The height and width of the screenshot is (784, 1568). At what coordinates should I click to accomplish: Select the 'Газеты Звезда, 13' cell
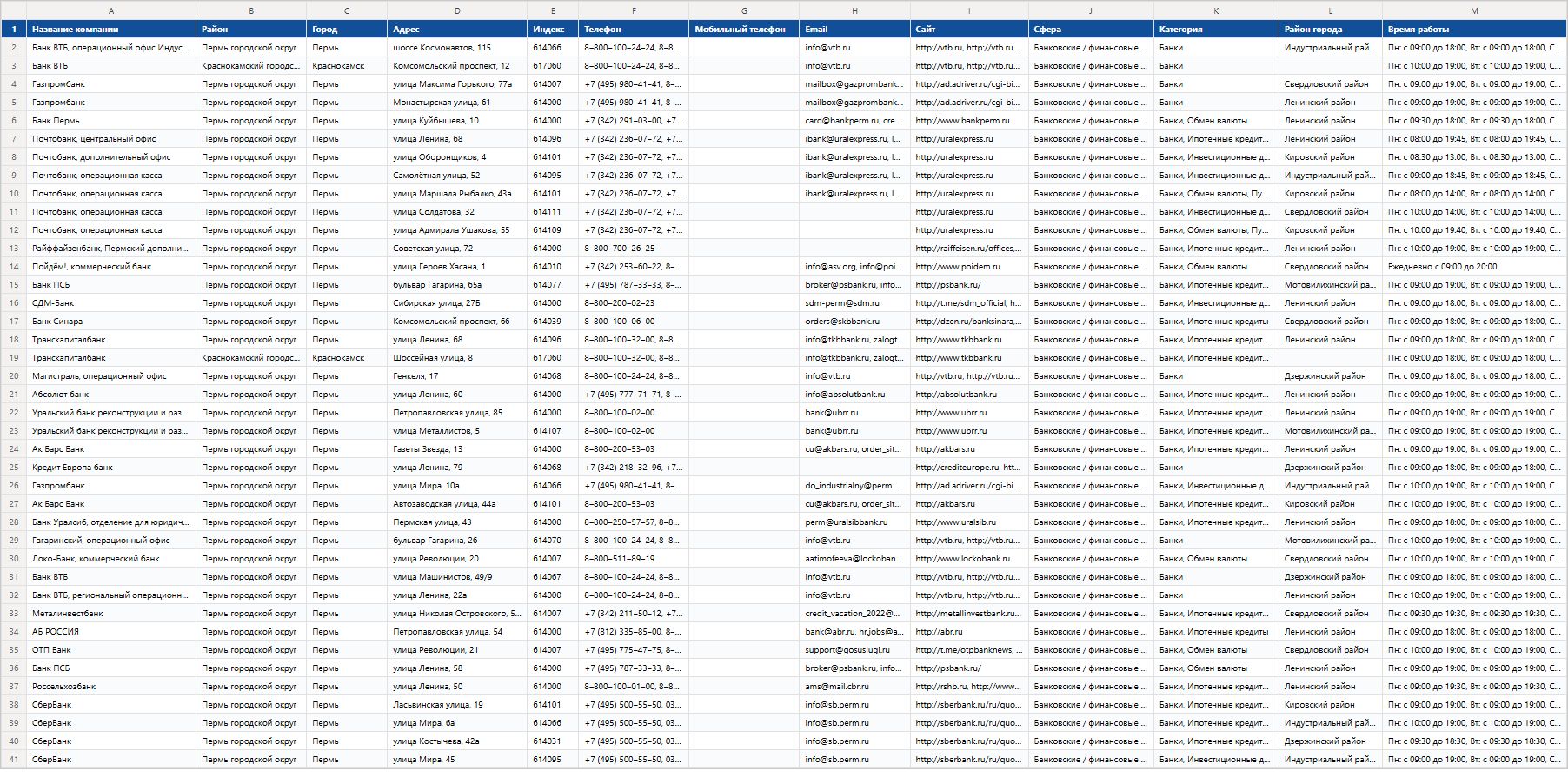457,449
